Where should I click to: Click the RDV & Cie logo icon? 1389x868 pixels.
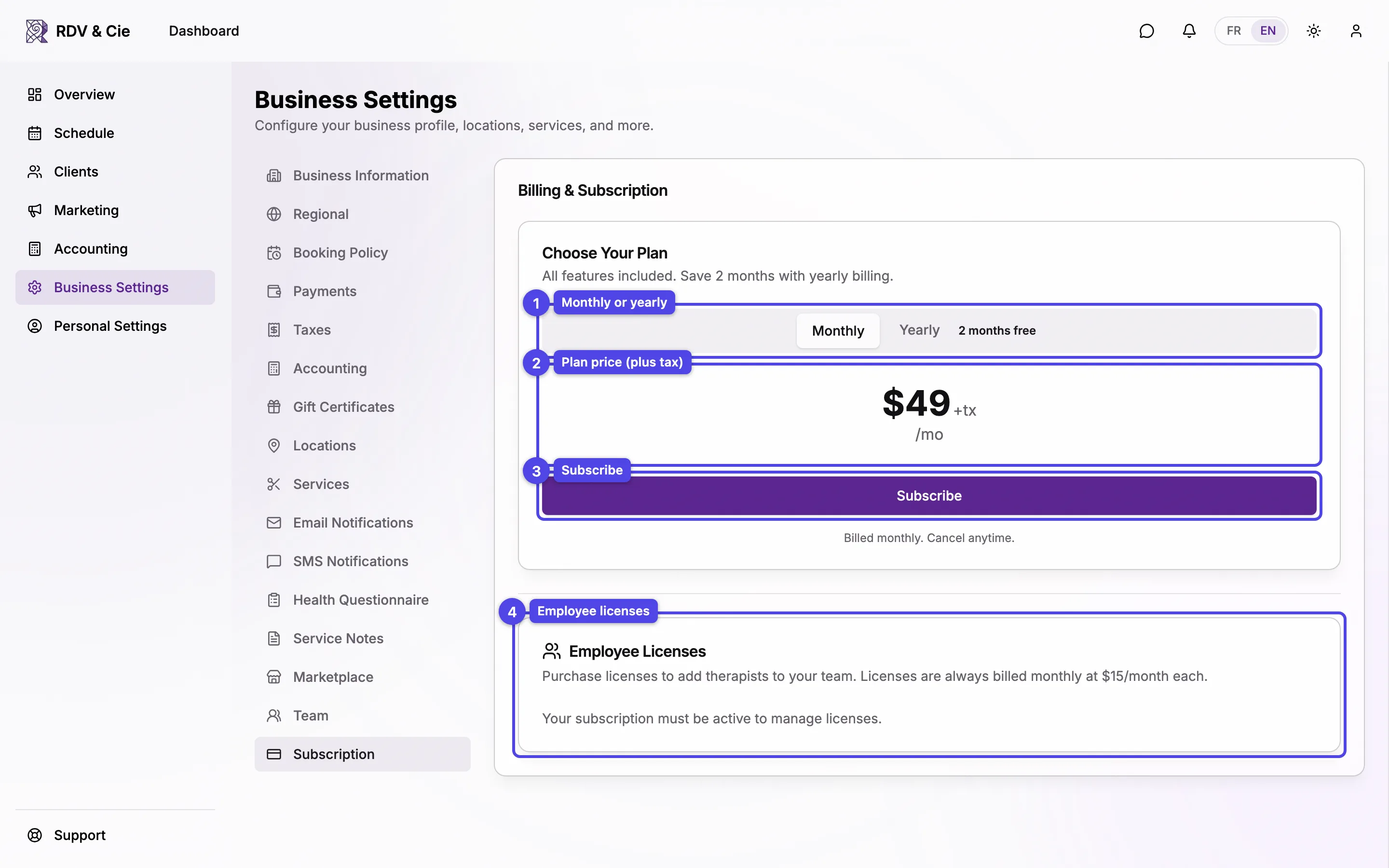tap(37, 31)
